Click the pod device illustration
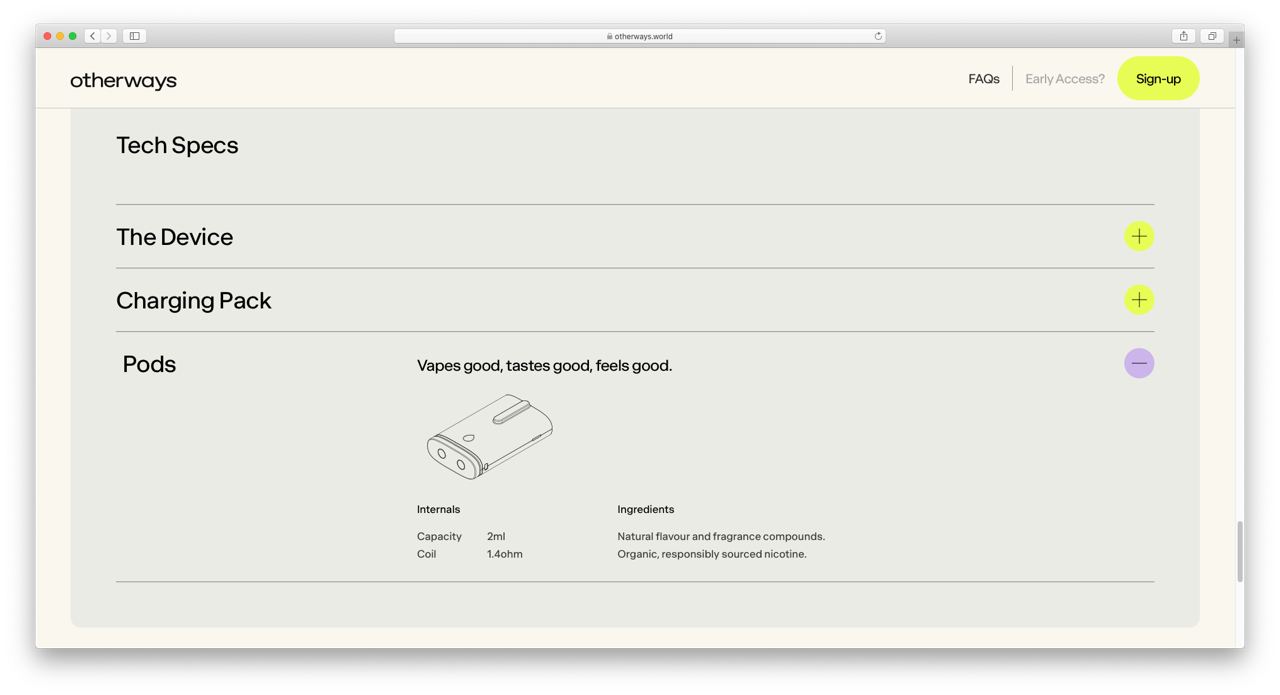The height and width of the screenshot is (695, 1280). 490,437
